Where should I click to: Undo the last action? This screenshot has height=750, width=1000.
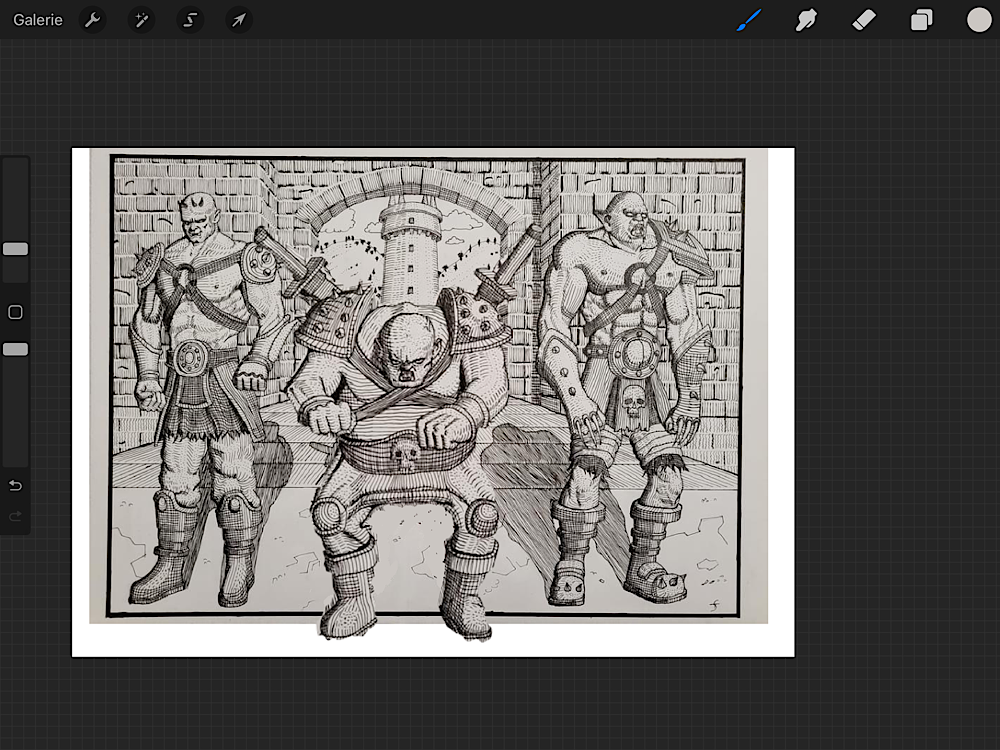pyautogui.click(x=15, y=486)
